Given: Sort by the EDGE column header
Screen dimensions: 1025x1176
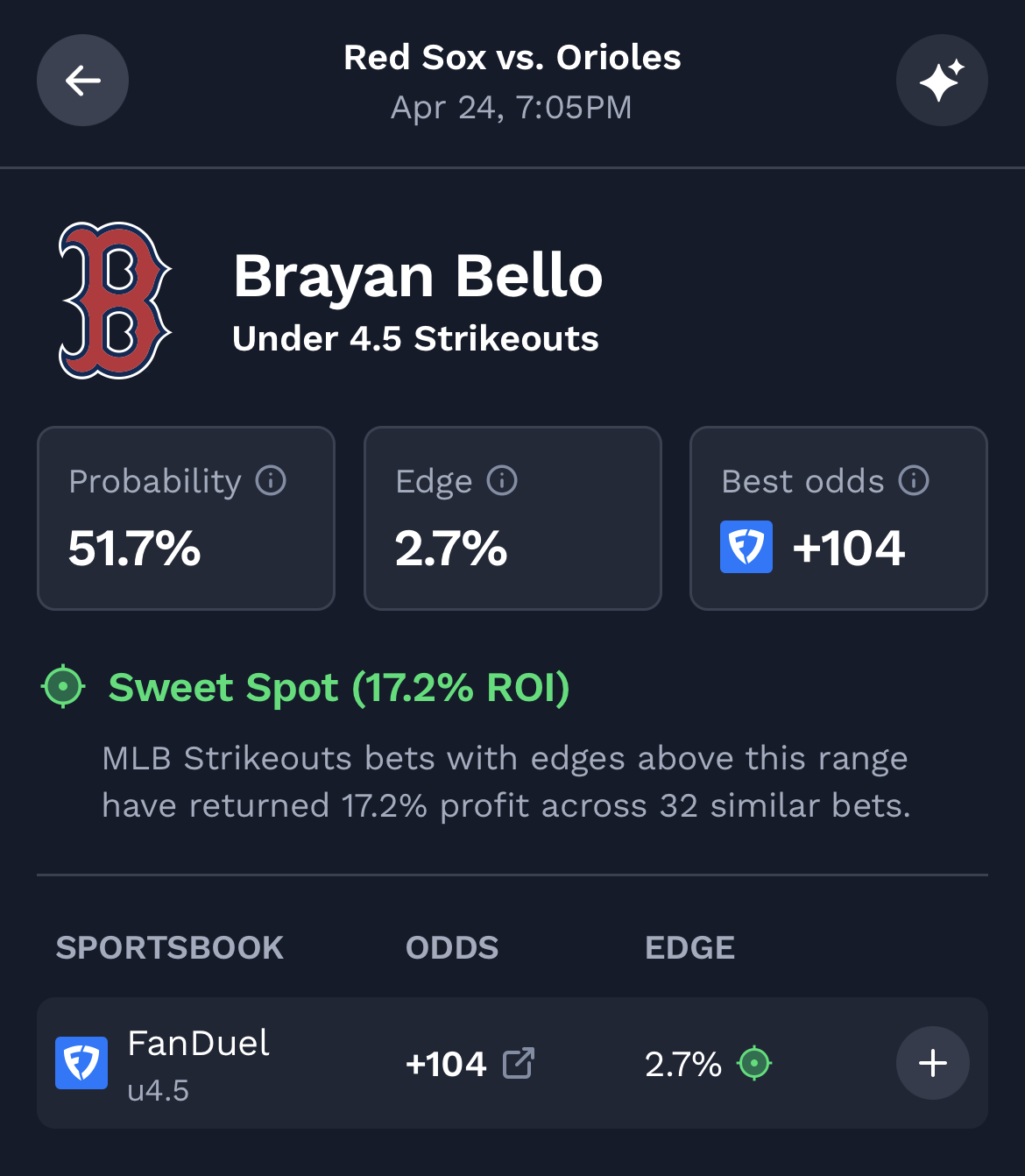Looking at the screenshot, I should click(689, 947).
